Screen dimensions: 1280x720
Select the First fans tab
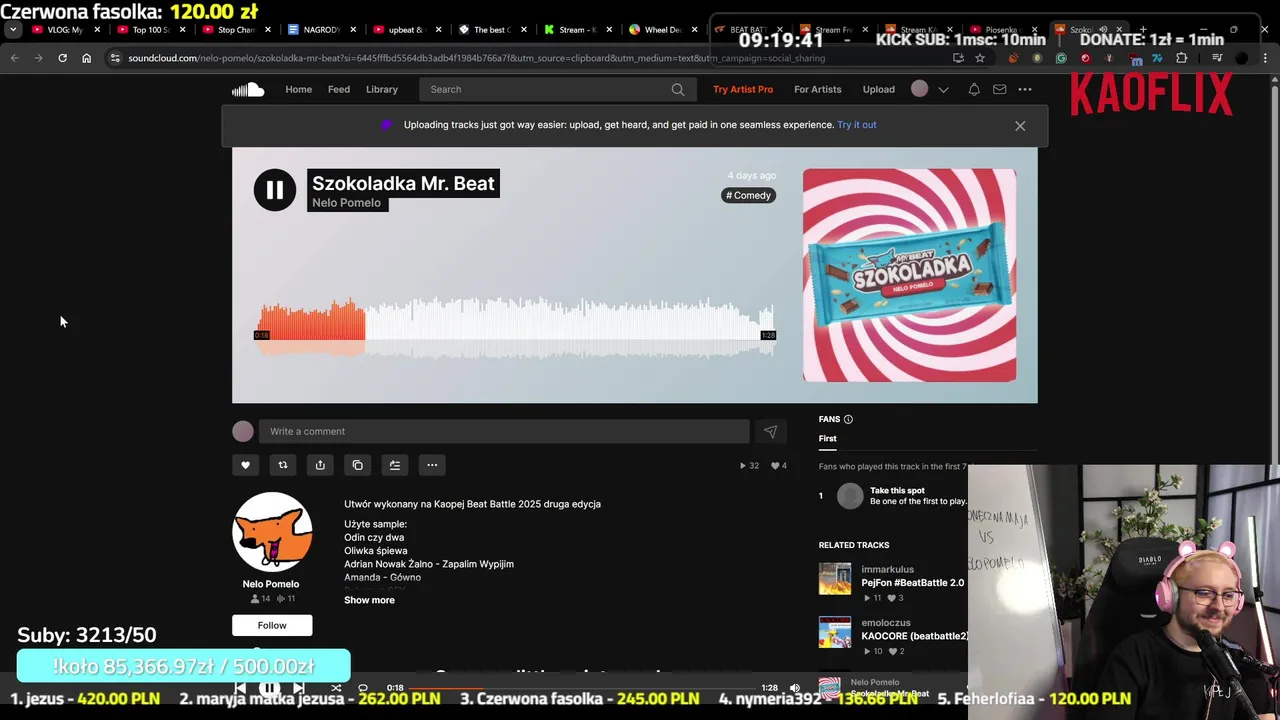coord(827,439)
